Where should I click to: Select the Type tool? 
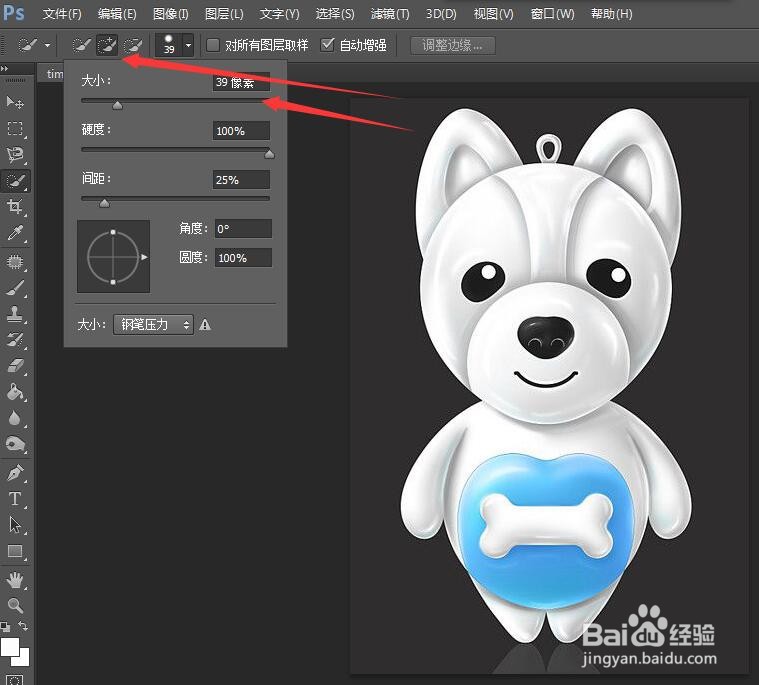coord(15,499)
